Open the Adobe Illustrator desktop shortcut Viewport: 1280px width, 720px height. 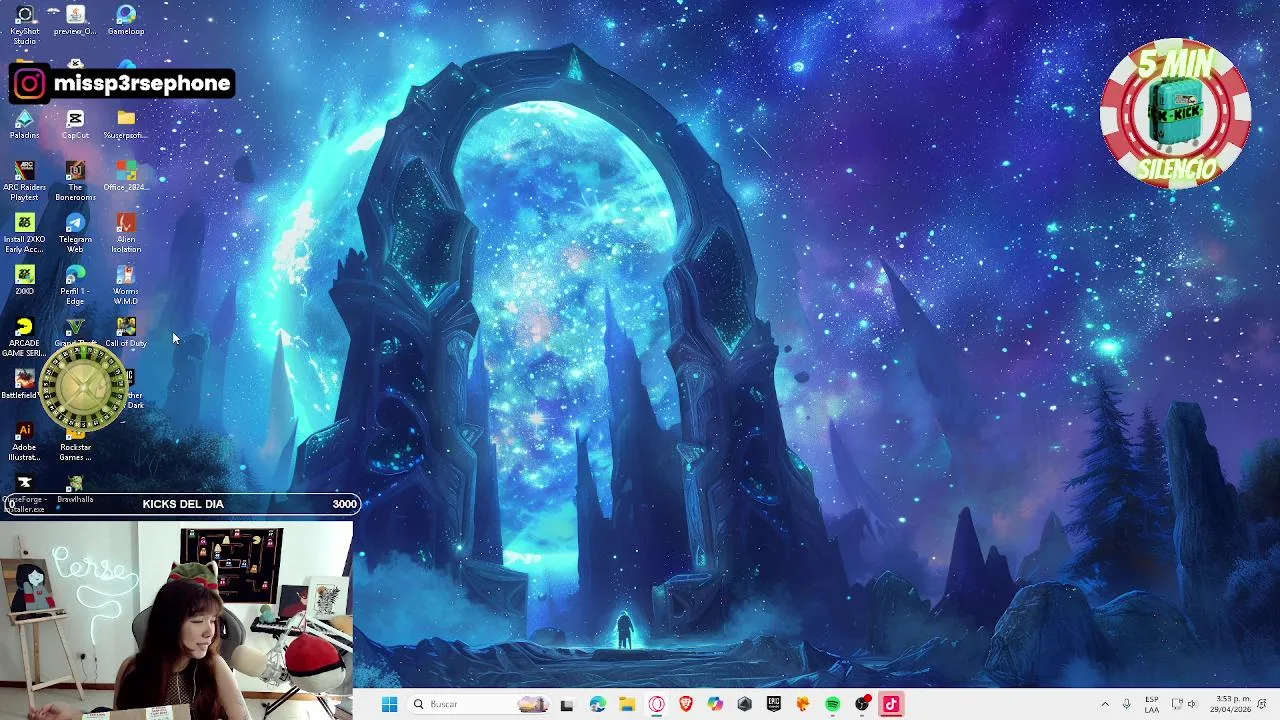point(24,441)
